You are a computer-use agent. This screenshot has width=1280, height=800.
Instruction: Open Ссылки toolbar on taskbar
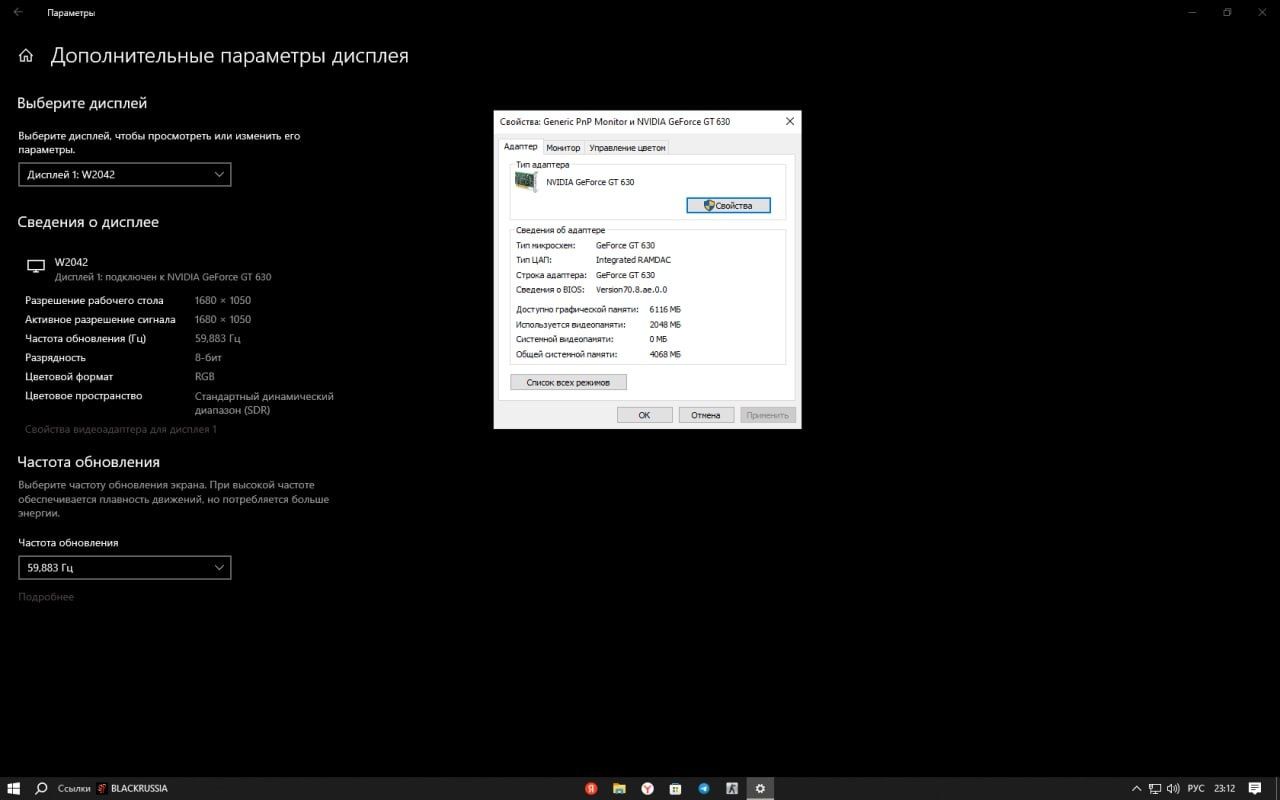point(75,788)
